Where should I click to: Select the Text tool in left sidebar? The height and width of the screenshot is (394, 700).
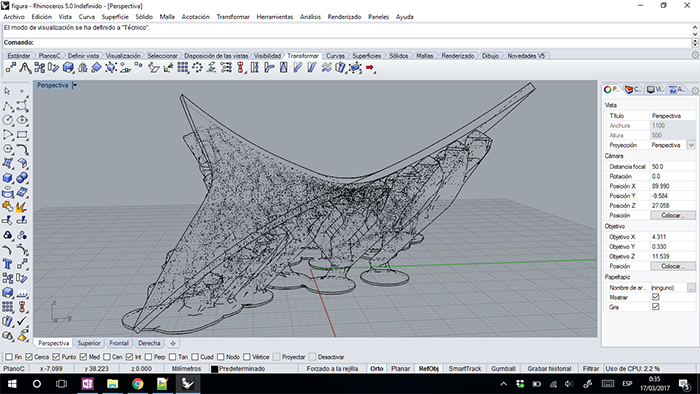tap(8, 264)
